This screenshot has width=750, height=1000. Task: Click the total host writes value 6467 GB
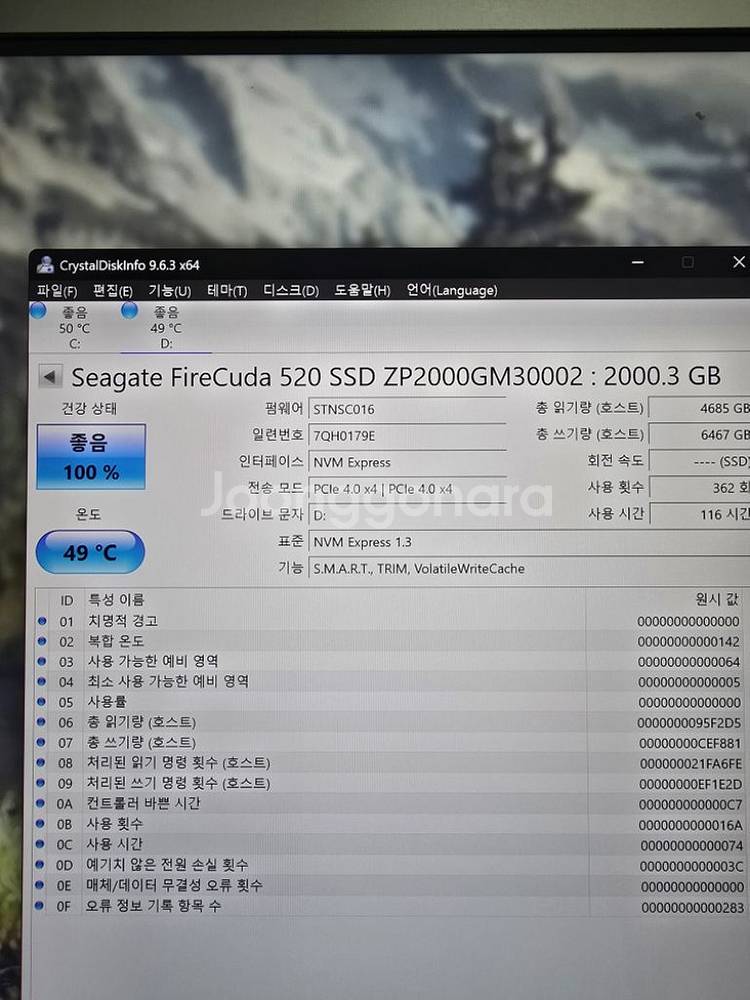pyautogui.click(x=700, y=435)
